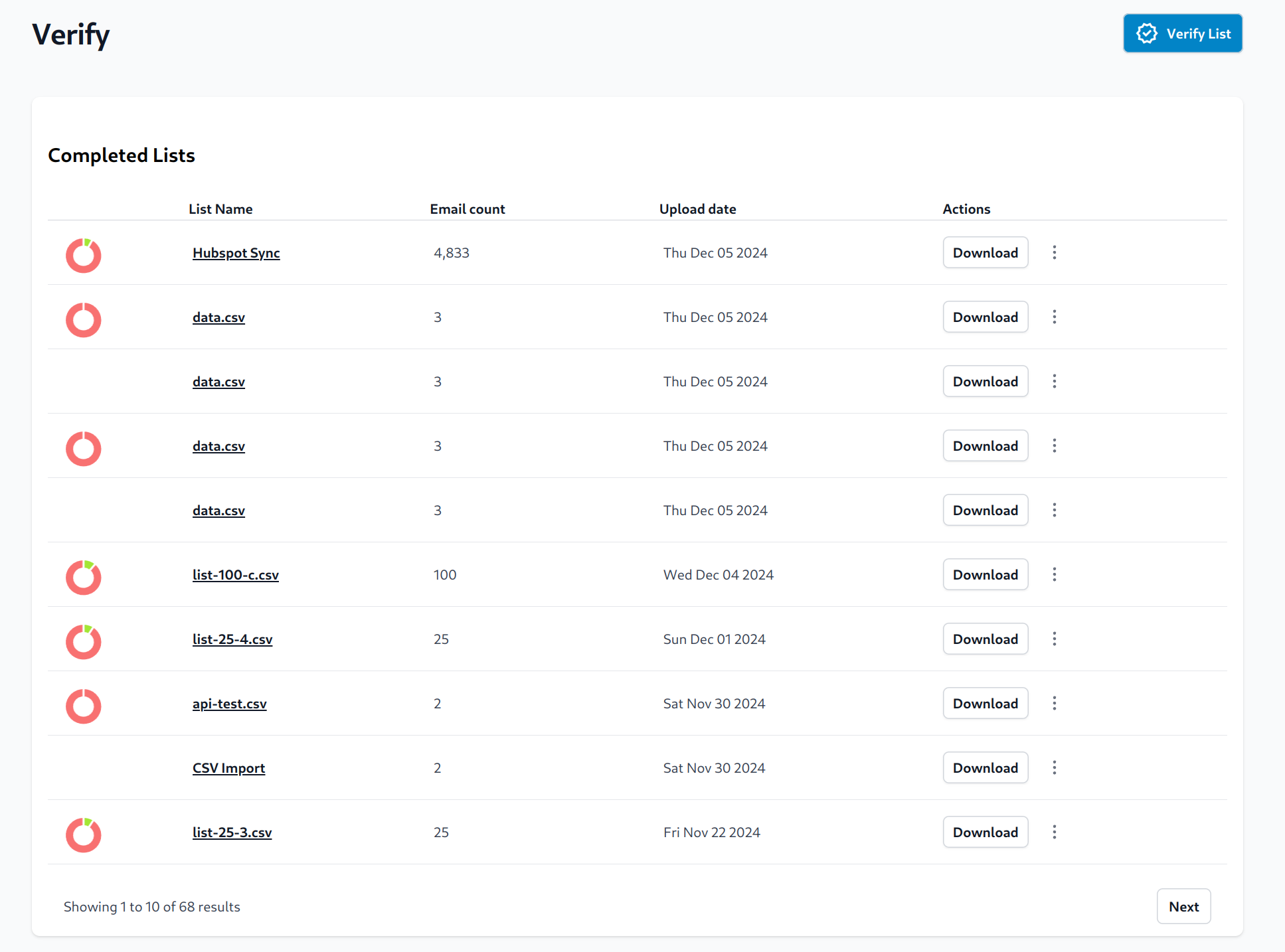Open the CSV Import list link
The width and height of the screenshot is (1285, 952).
228,768
